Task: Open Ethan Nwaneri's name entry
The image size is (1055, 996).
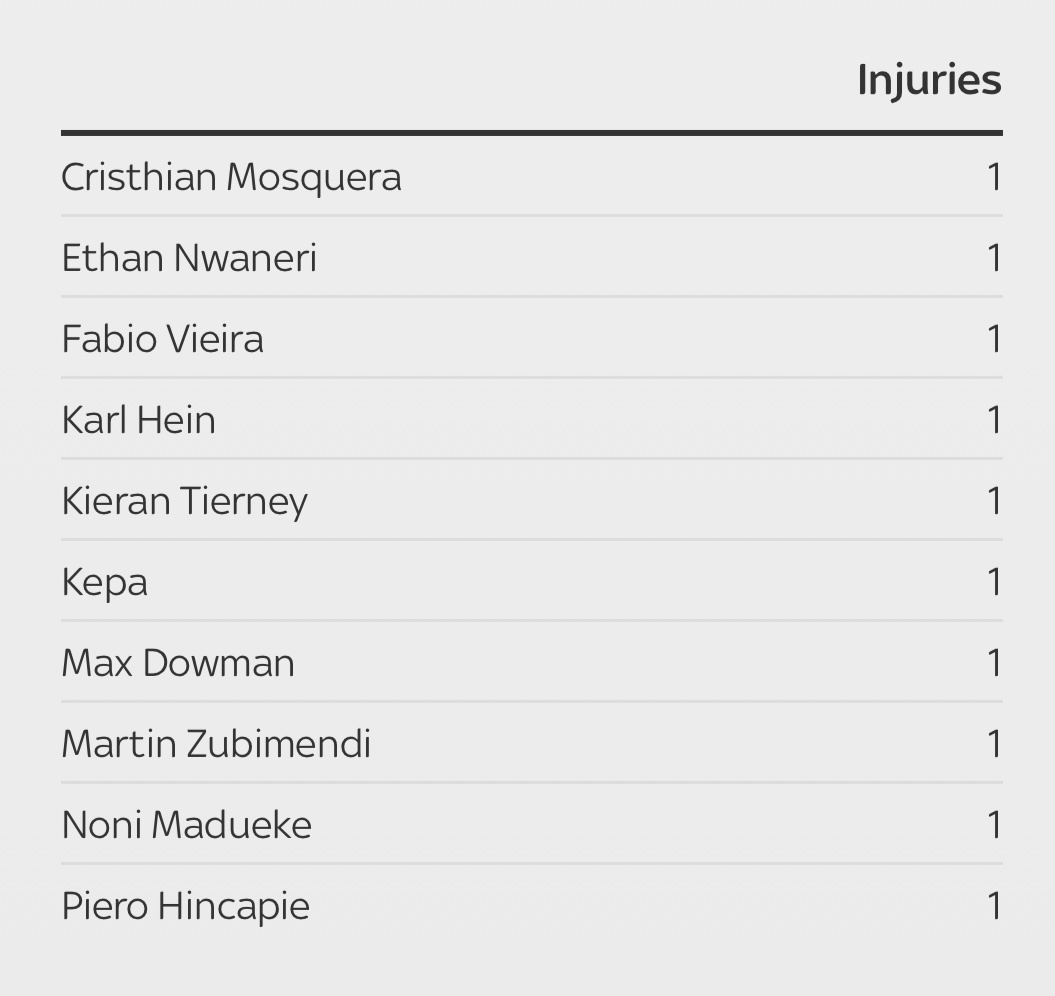Action: (189, 258)
